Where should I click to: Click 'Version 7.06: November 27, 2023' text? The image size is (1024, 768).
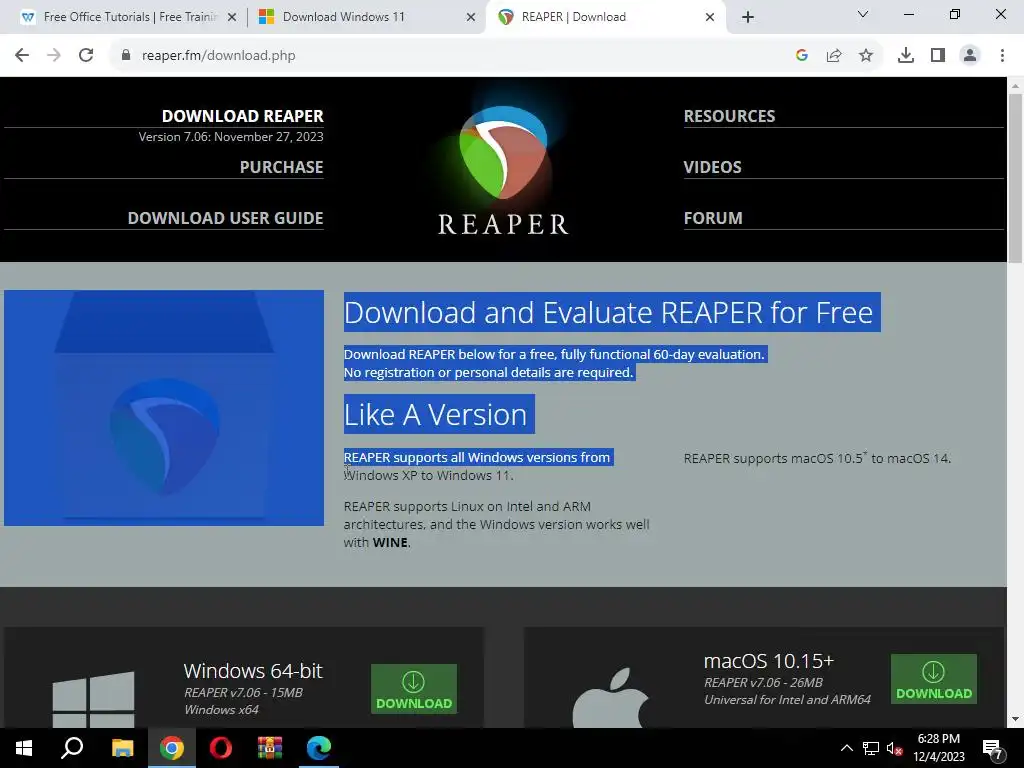coord(231,136)
